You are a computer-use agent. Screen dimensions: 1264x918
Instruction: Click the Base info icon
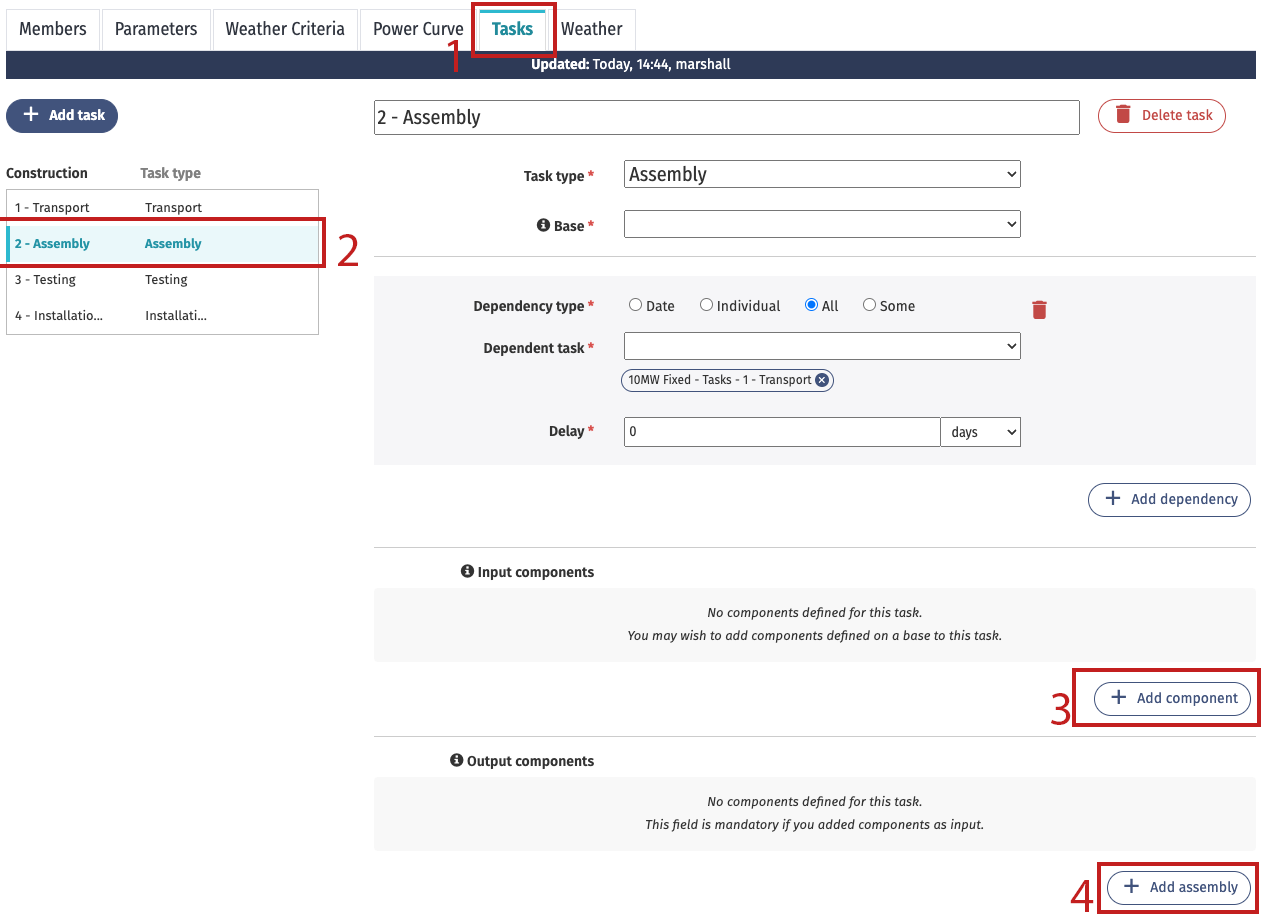click(x=544, y=225)
